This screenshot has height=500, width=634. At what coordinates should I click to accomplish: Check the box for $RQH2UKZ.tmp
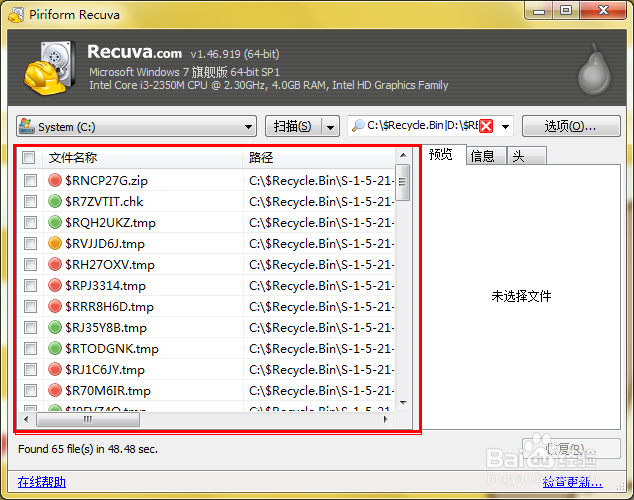[30, 222]
